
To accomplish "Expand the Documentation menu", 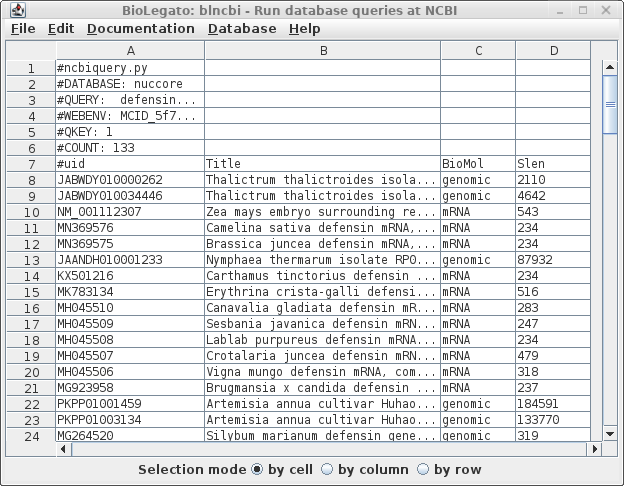I will tap(141, 29).
